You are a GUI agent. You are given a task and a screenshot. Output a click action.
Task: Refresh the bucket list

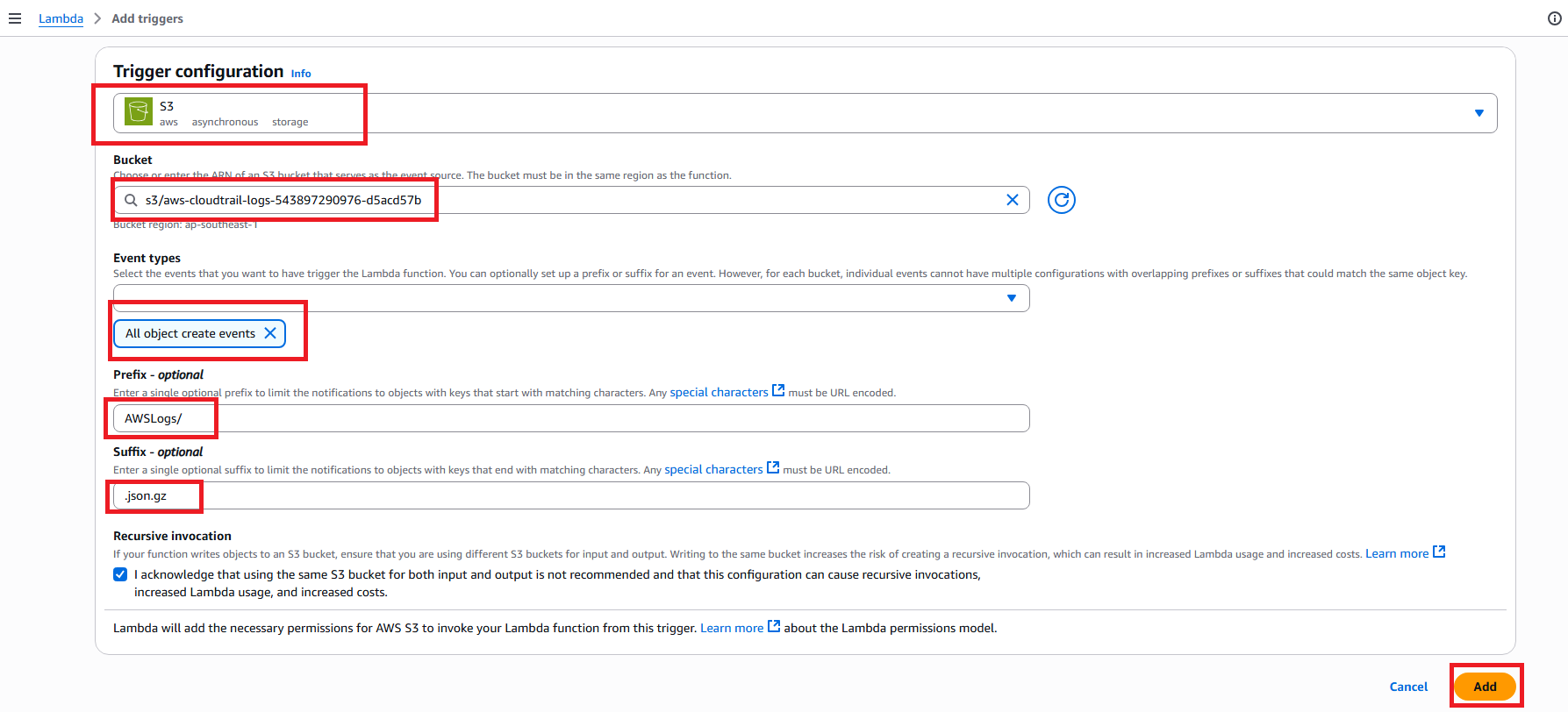tap(1062, 200)
